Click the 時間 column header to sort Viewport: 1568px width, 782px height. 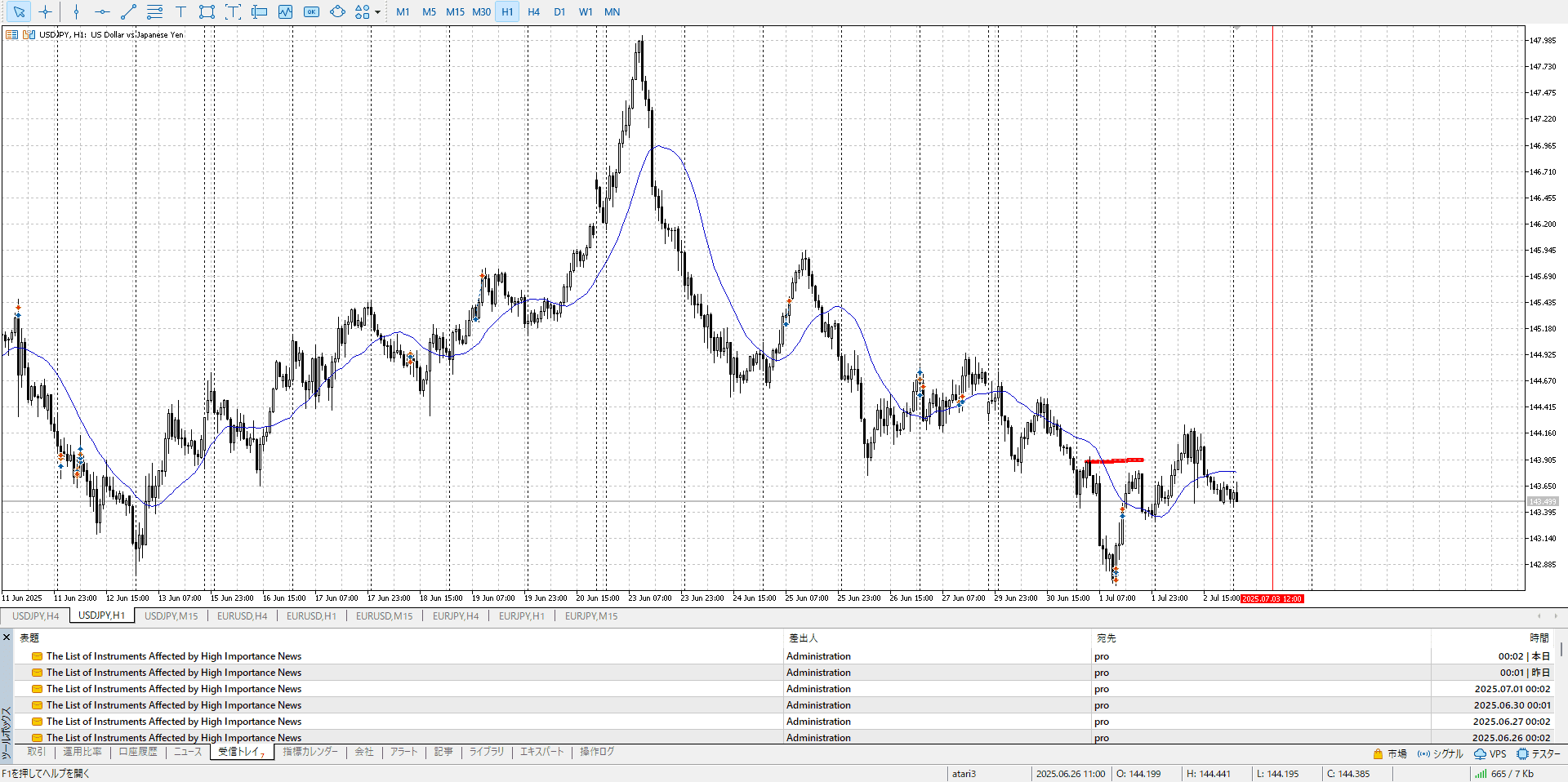click(x=1539, y=638)
